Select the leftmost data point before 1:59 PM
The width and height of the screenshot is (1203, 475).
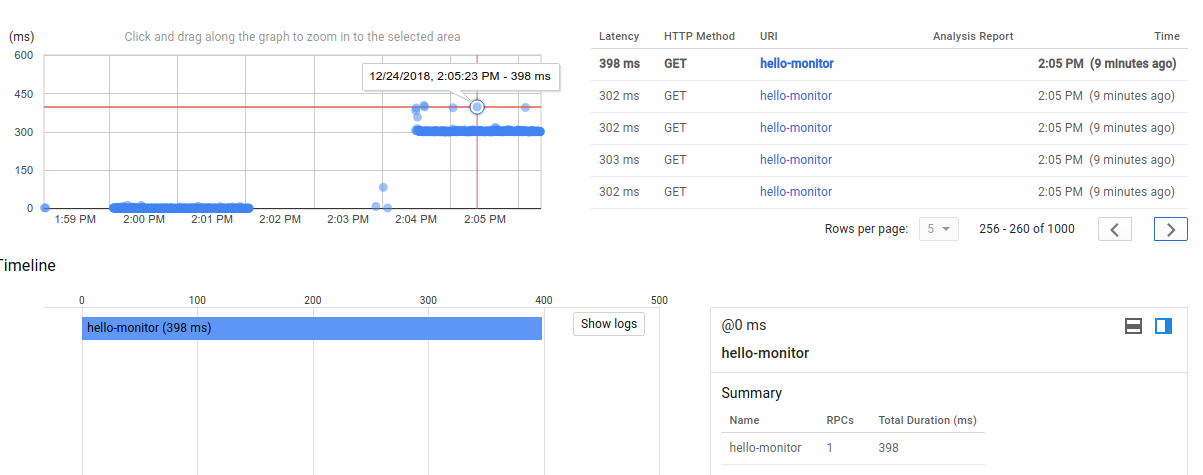45,208
